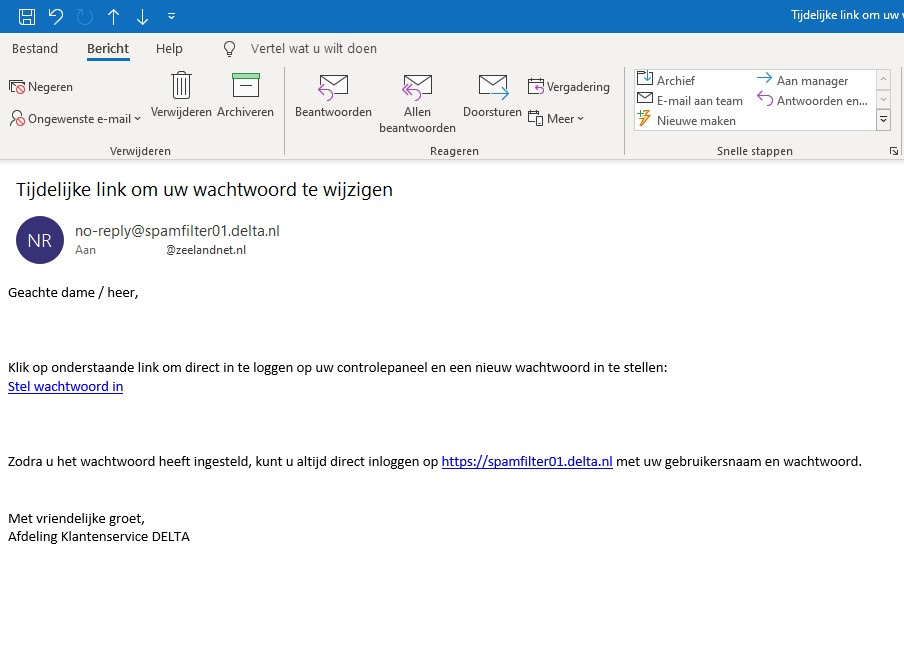
Task: Open the https://spamfilter01.delta.nl link
Action: (x=527, y=461)
